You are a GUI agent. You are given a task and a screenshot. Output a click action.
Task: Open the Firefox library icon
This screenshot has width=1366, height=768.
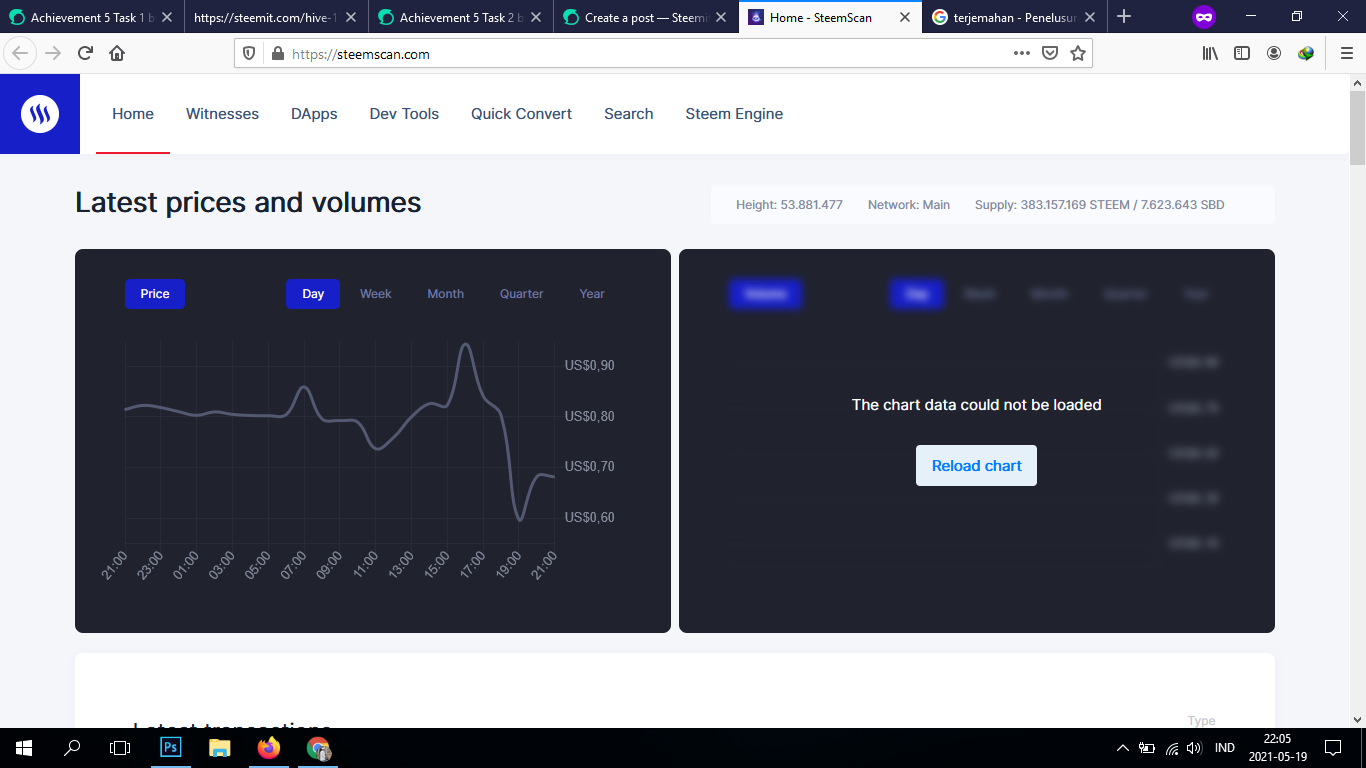(1210, 53)
